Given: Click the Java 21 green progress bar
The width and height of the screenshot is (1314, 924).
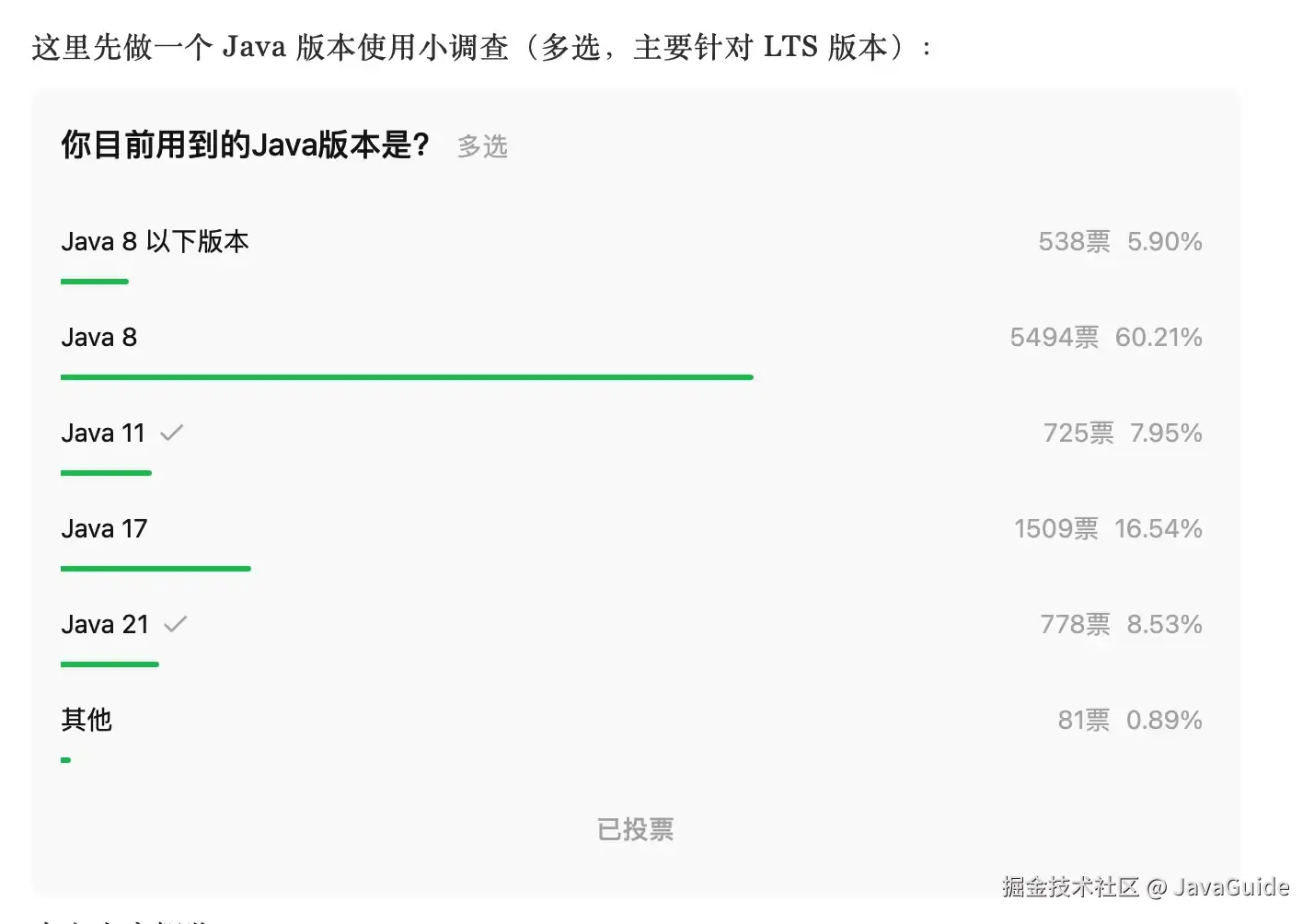Looking at the screenshot, I should (x=109, y=664).
